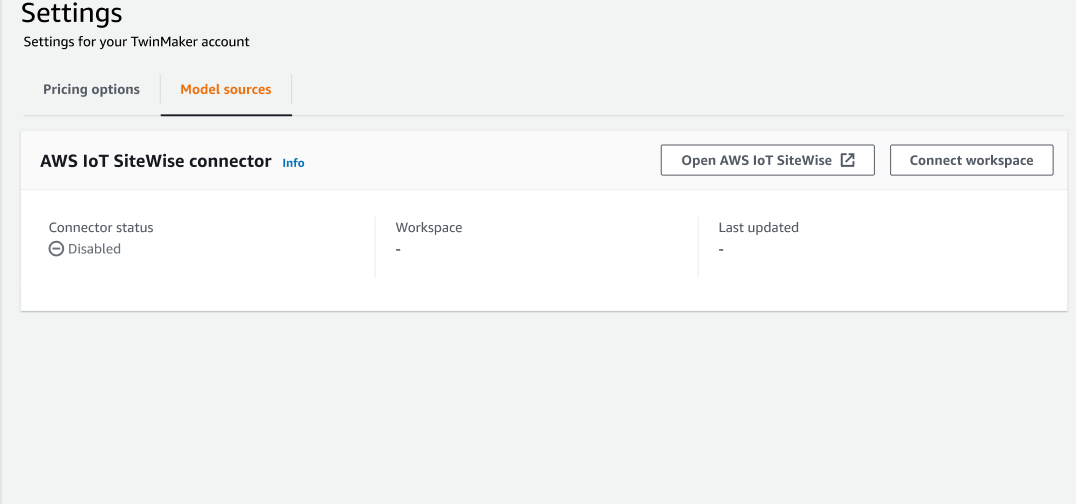Viewport: 1076px width, 504px height.
Task: Click the divider between Connector status and Workspace
Action: coord(375,246)
